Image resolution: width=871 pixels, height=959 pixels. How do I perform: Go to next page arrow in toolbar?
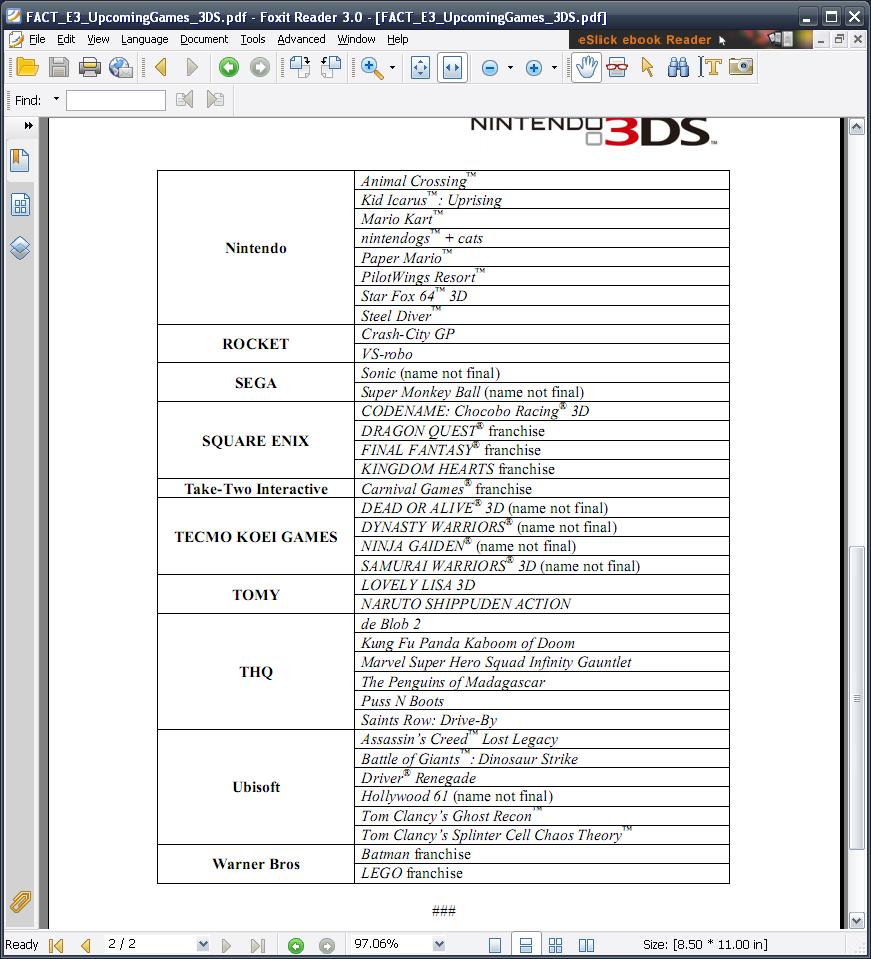click(191, 67)
